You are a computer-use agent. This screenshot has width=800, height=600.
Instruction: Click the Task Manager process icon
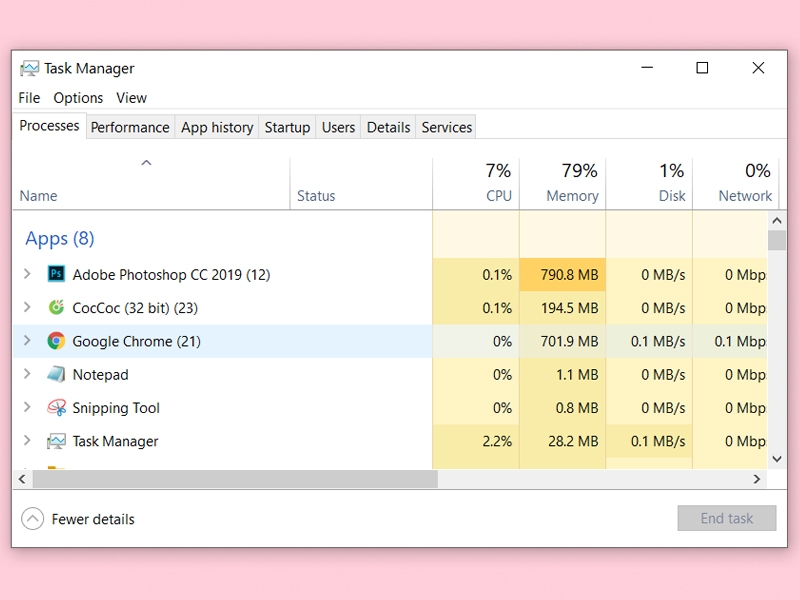[x=58, y=441]
